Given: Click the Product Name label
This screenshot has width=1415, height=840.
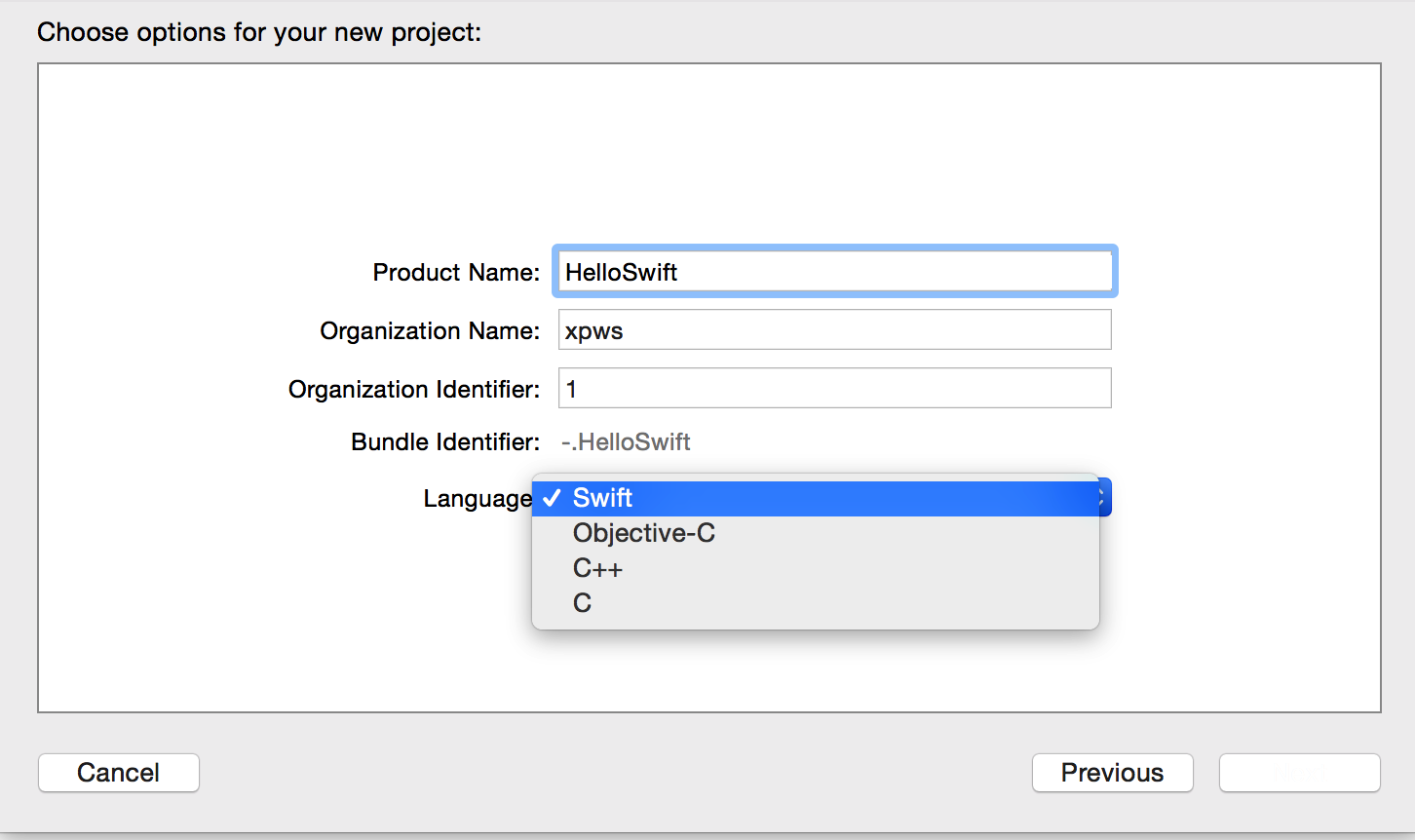Looking at the screenshot, I should (456, 272).
